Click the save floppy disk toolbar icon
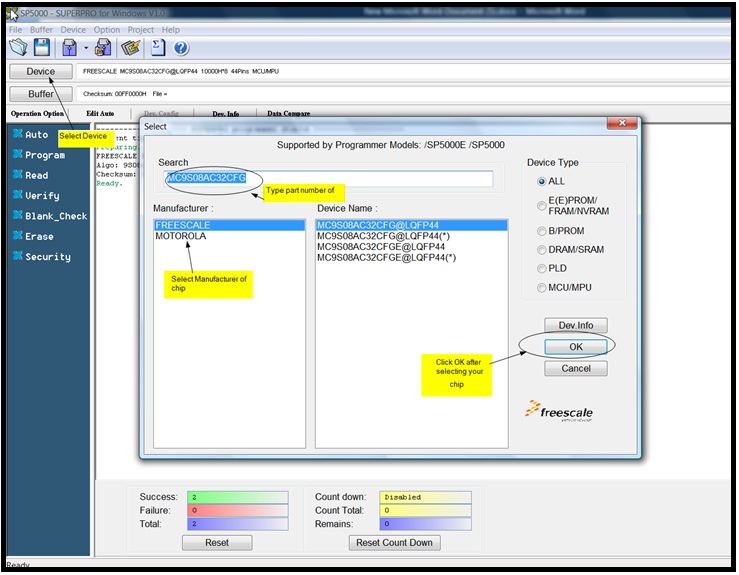Screen dimensions: 739x575 tap(42, 47)
